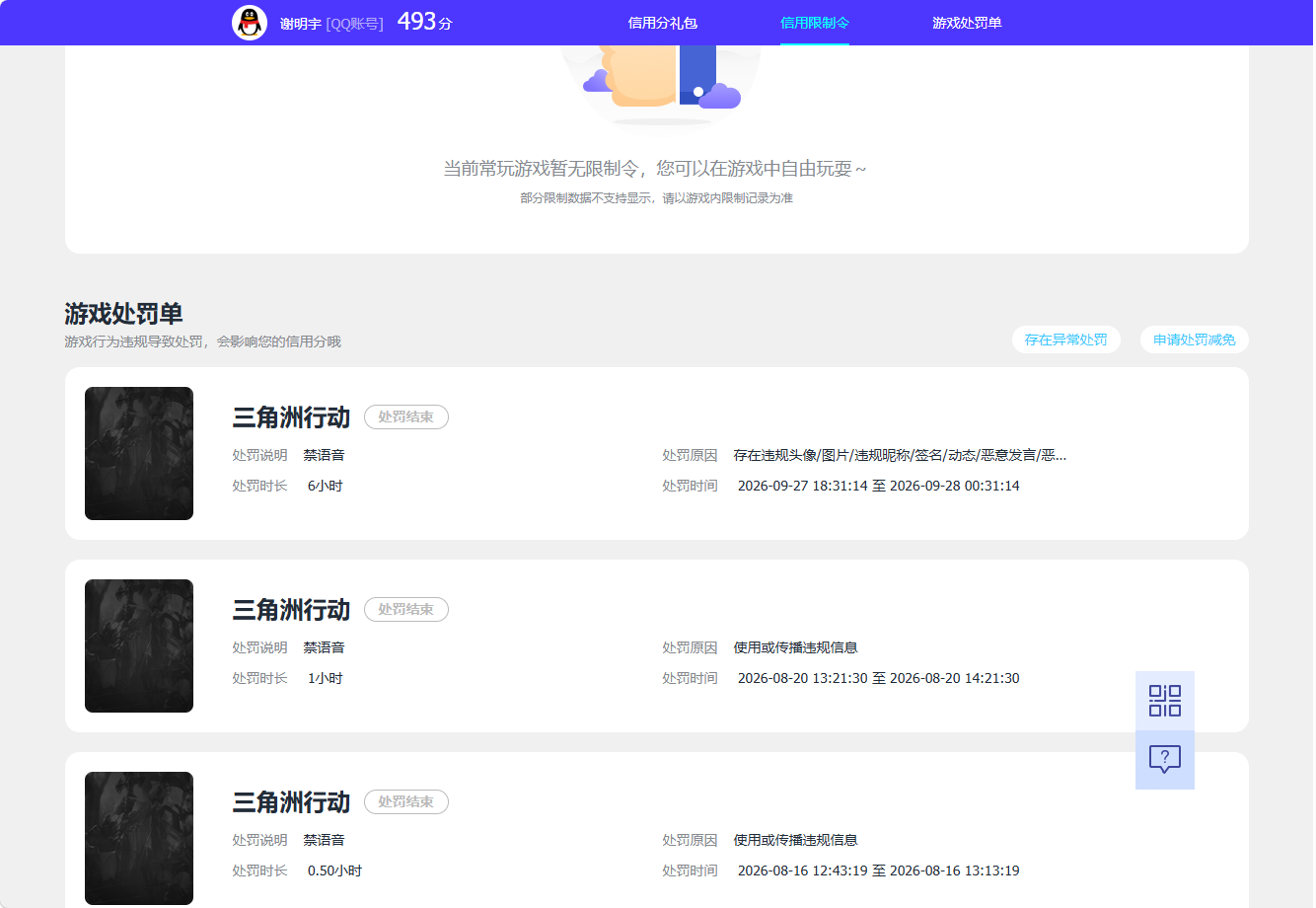Switch to the 信用分礼包 tab

pyautogui.click(x=663, y=23)
